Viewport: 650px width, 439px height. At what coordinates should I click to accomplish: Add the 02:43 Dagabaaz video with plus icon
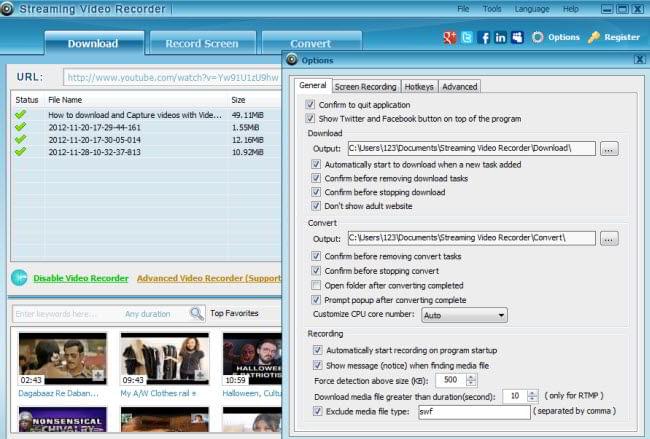[98, 376]
